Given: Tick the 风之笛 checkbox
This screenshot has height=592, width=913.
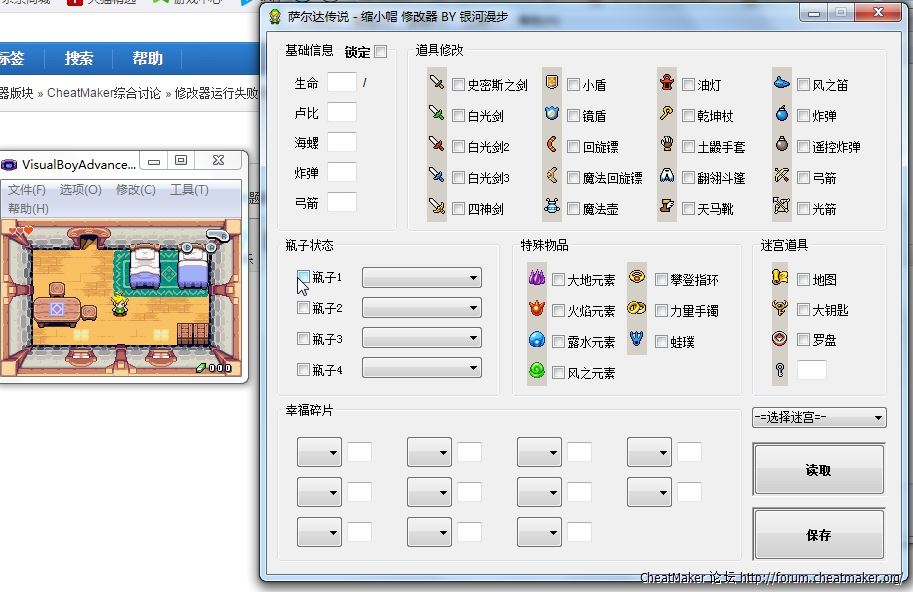Looking at the screenshot, I should (803, 85).
